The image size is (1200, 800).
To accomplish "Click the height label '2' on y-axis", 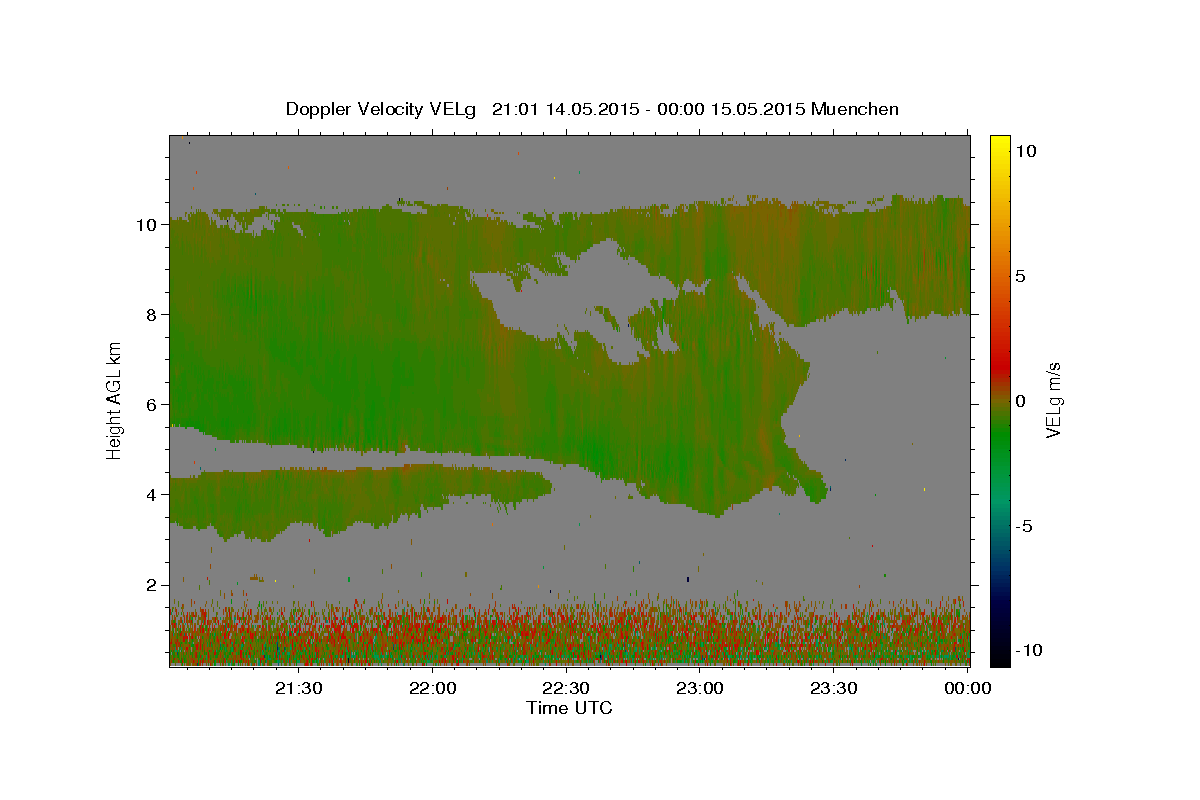I will 152,584.
